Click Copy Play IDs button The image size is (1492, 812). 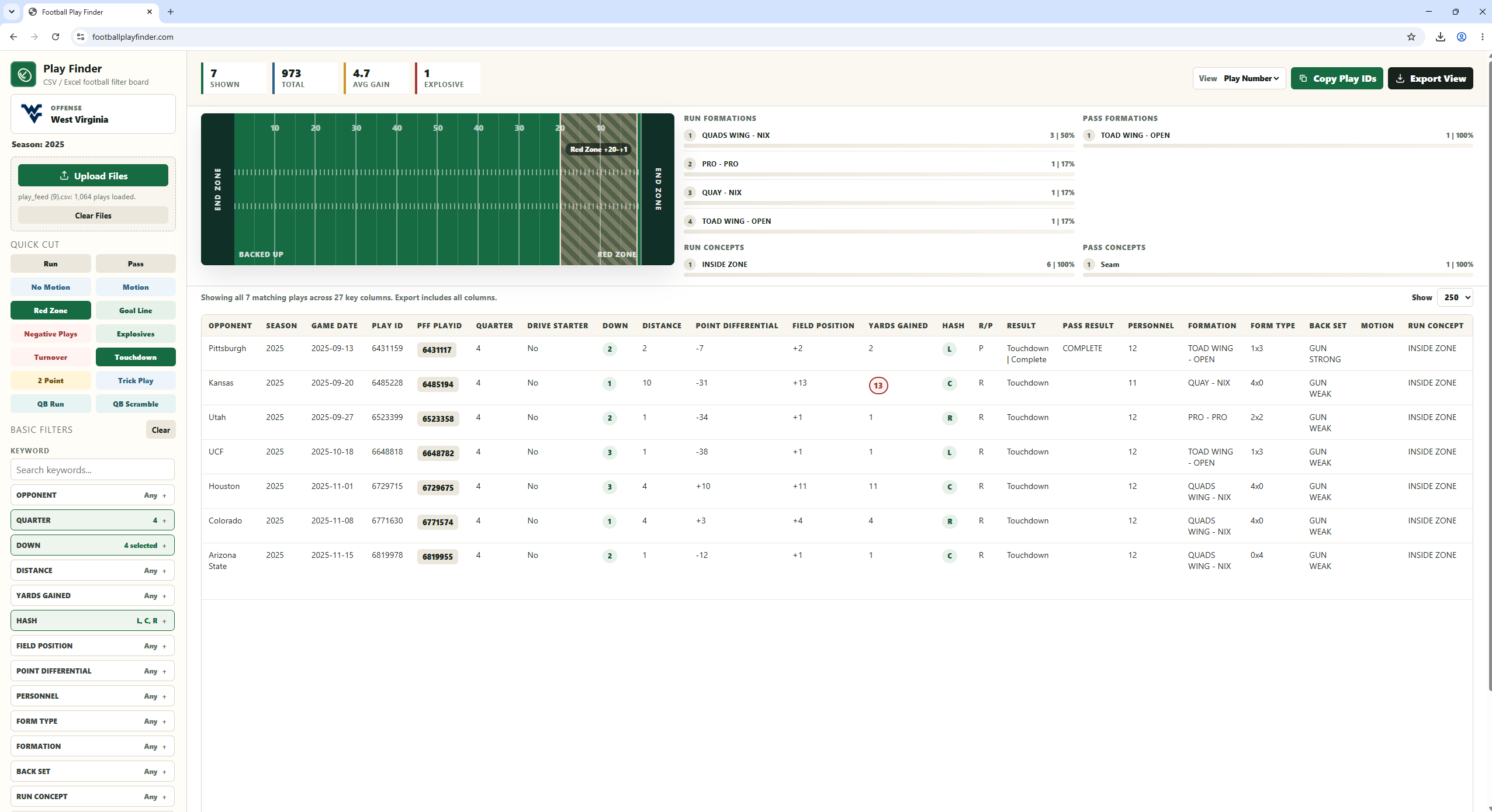pyautogui.click(x=1337, y=78)
